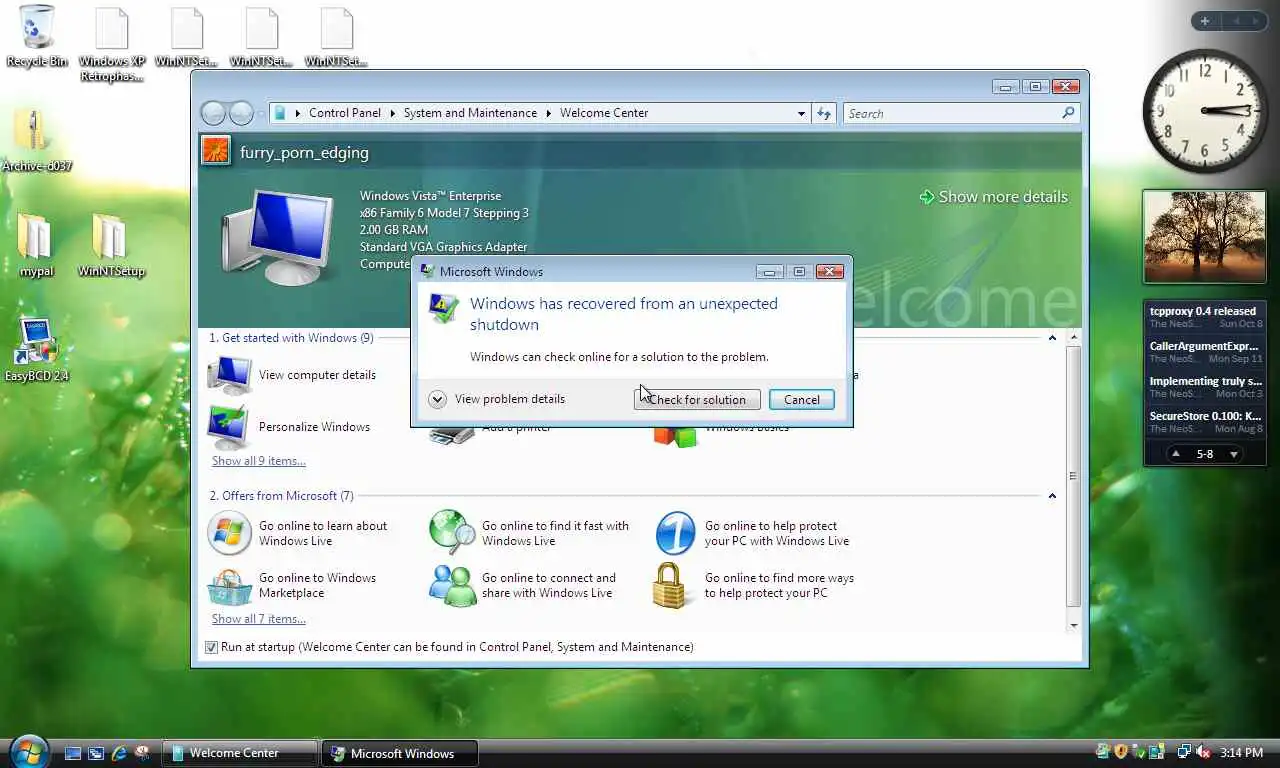This screenshot has height=768, width=1280.
Task: Click the search magnifier icon
Action: coord(1068,113)
